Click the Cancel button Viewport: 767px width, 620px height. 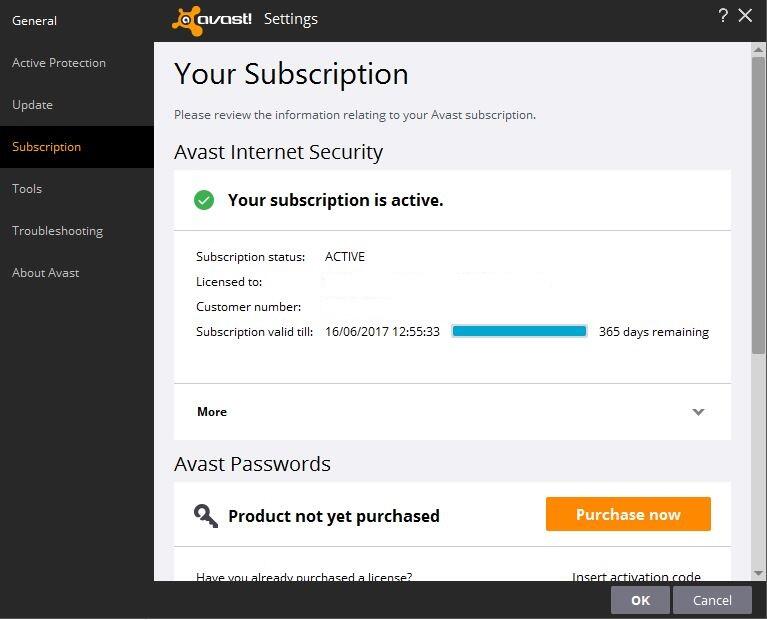[712, 600]
